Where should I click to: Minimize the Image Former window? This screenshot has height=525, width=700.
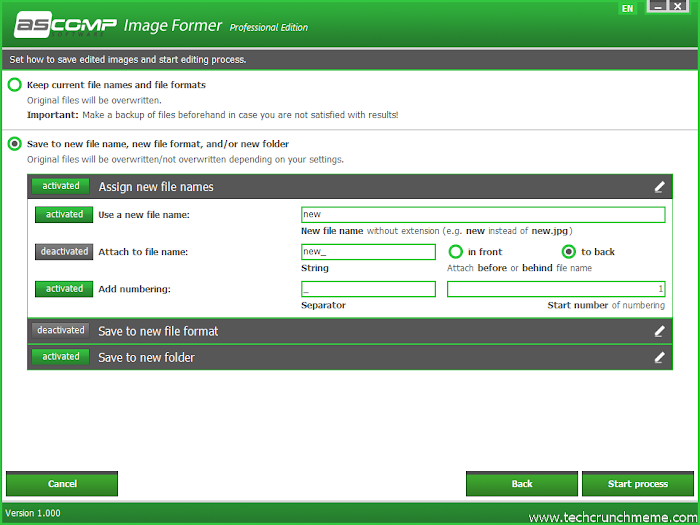[658, 6]
